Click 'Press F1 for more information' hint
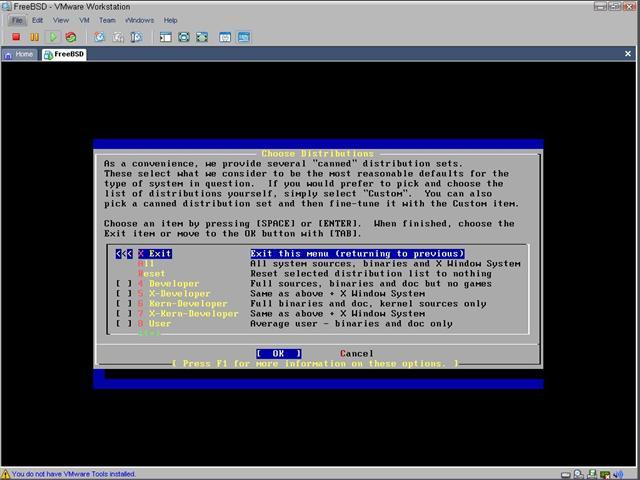 pos(315,363)
